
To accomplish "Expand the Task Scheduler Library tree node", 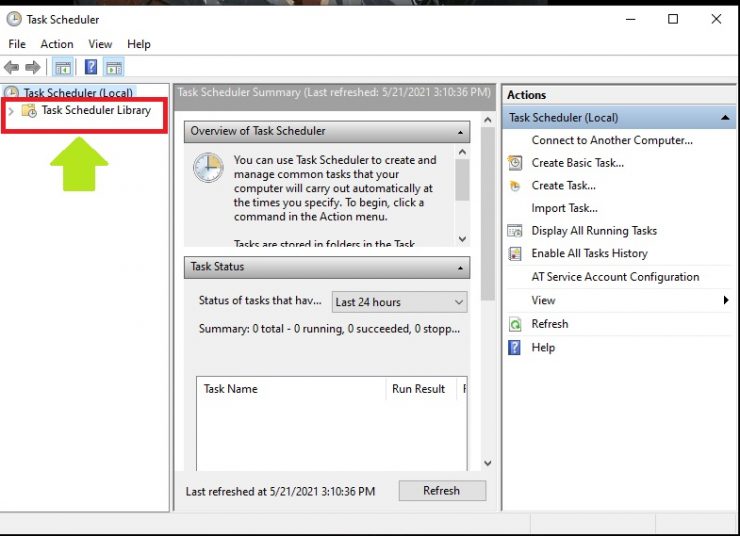I will pyautogui.click(x=11, y=111).
